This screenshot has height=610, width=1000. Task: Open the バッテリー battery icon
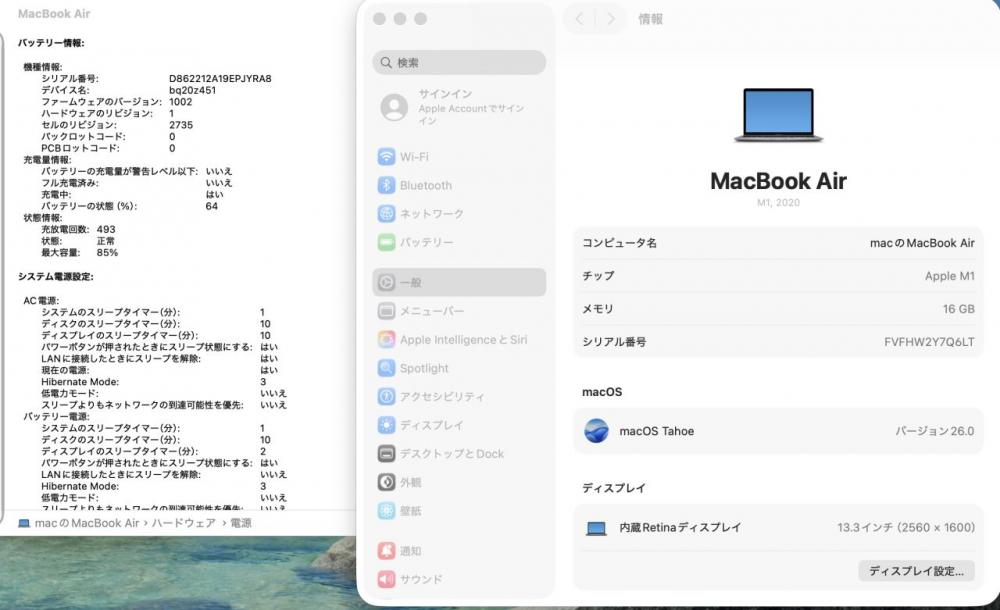coord(386,242)
